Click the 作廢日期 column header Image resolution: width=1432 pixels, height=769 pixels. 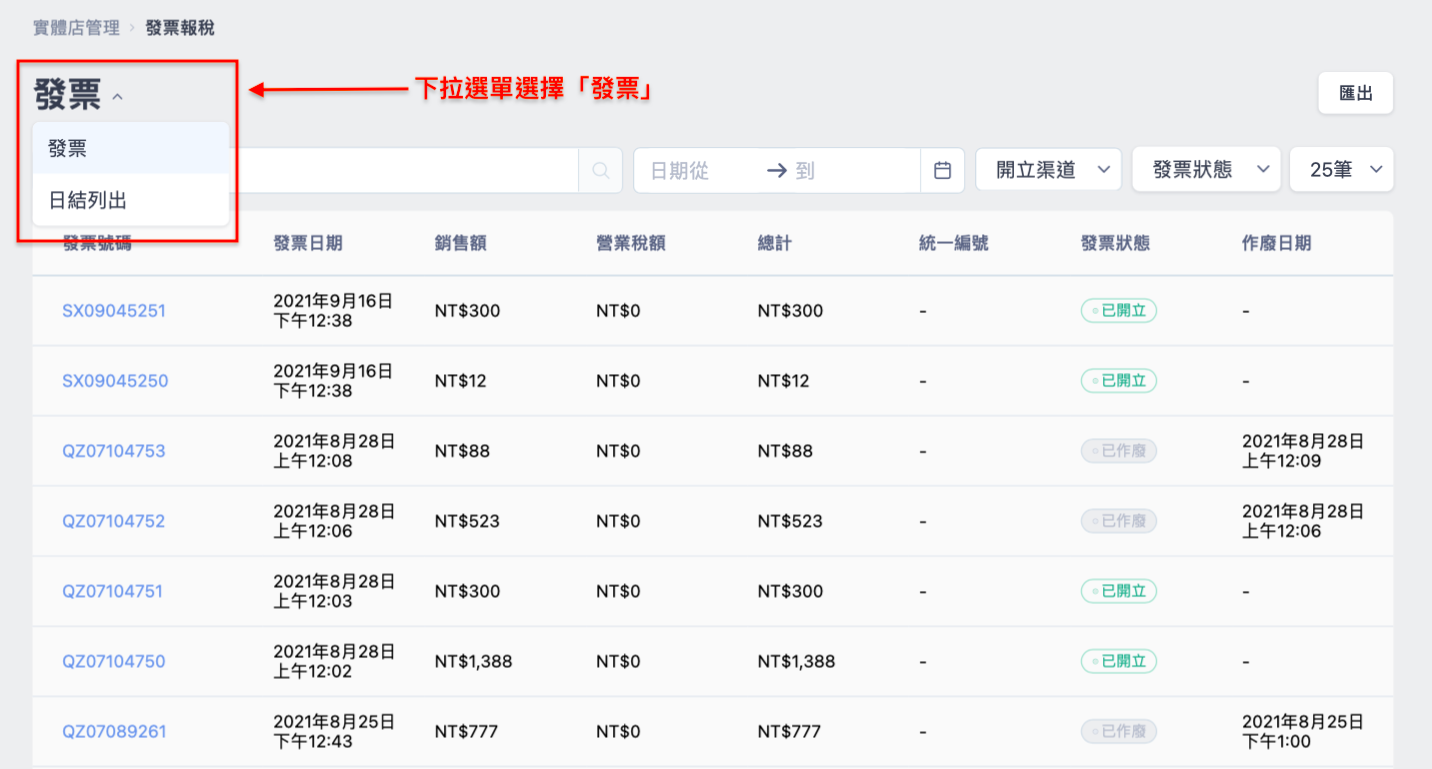tap(1277, 243)
